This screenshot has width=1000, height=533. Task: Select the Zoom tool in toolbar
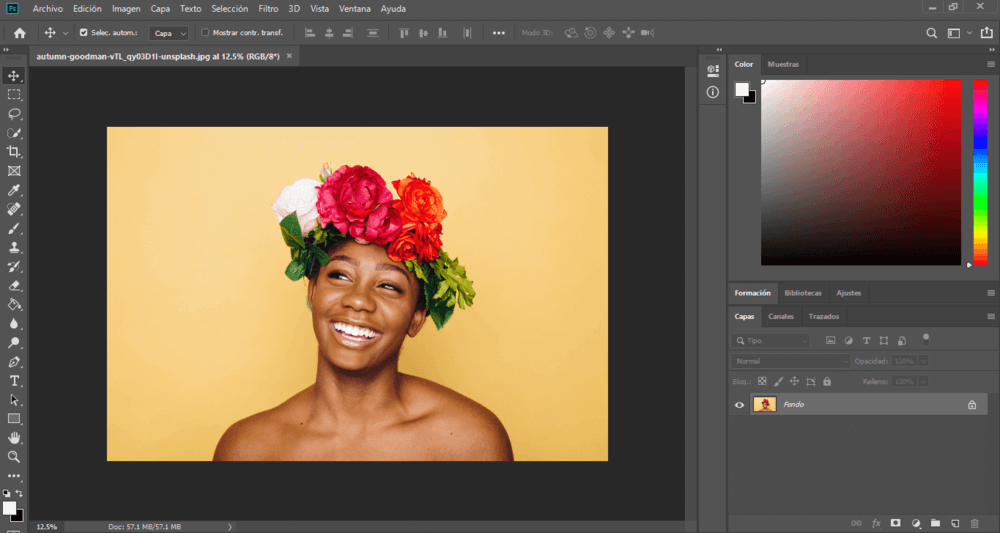[x=14, y=456]
